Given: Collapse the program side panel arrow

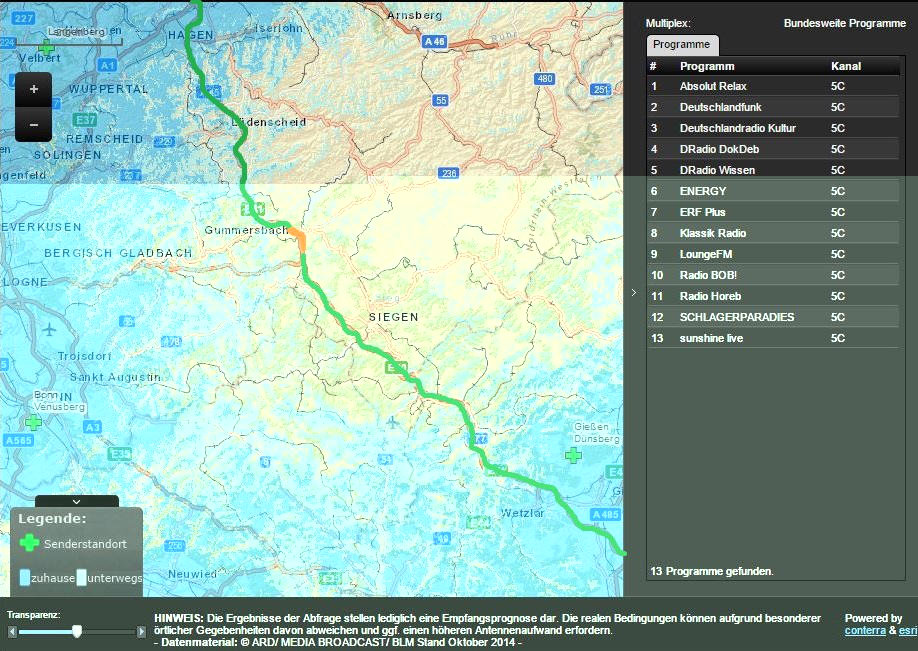Looking at the screenshot, I should [633, 293].
